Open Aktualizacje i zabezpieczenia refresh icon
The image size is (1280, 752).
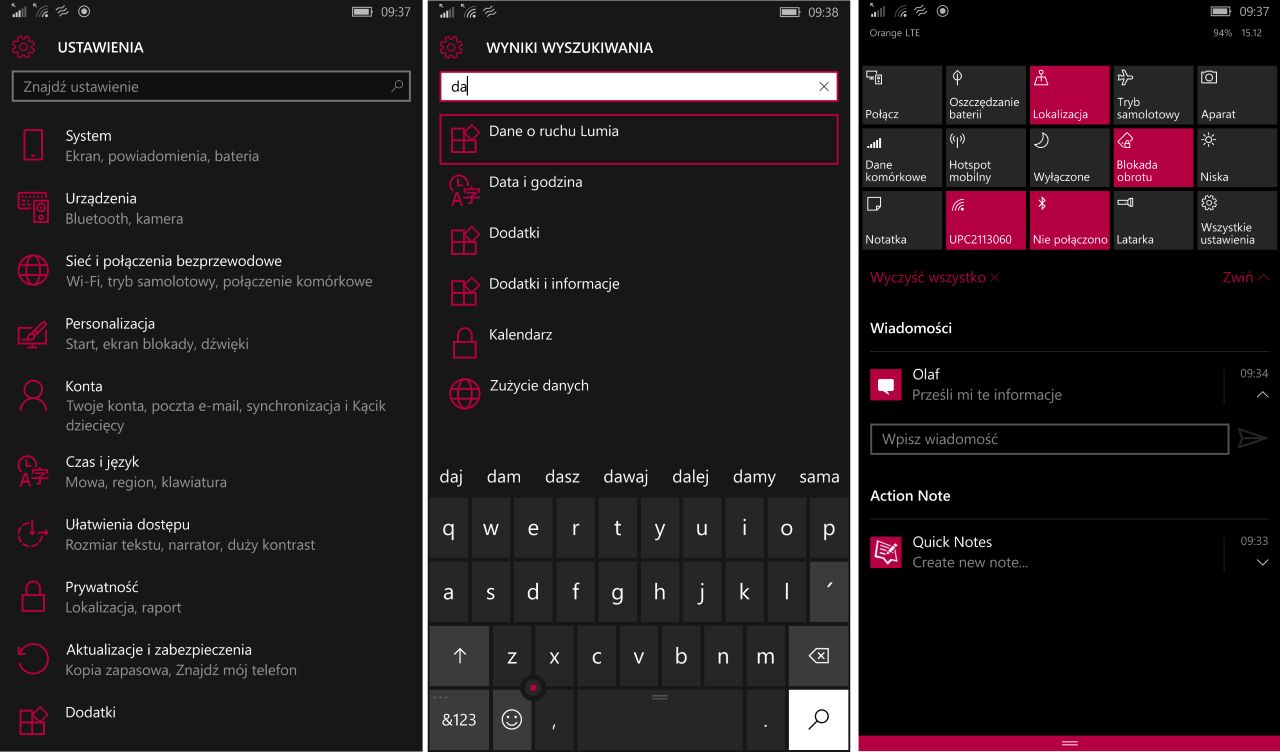tap(33, 659)
